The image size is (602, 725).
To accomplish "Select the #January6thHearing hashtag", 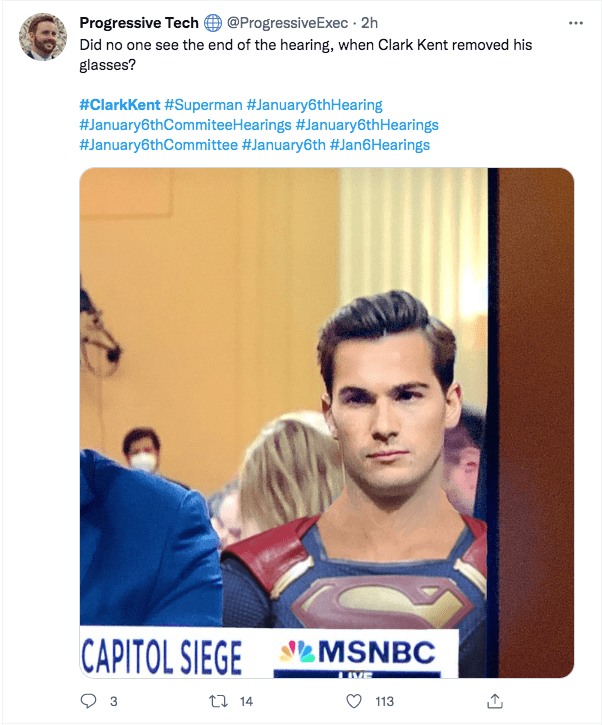I will click(x=314, y=105).
